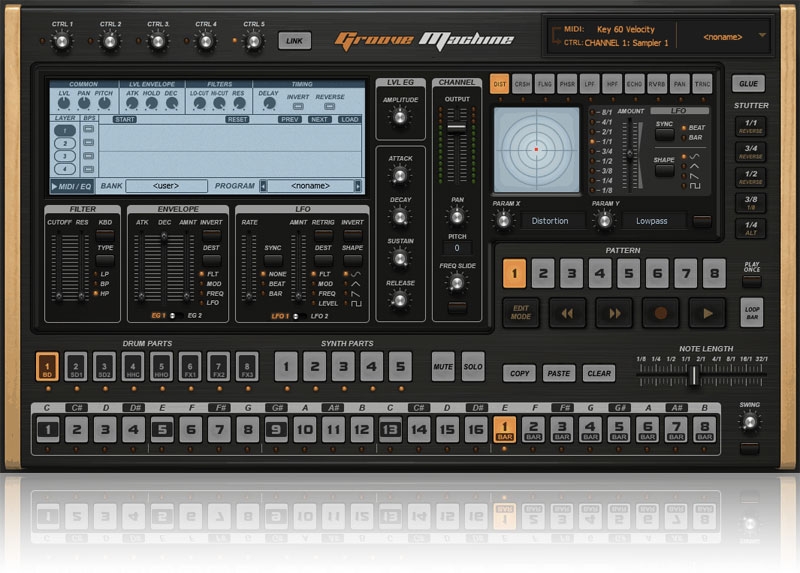Select sample layer 2
This screenshot has width=800, height=573.
coord(65,143)
